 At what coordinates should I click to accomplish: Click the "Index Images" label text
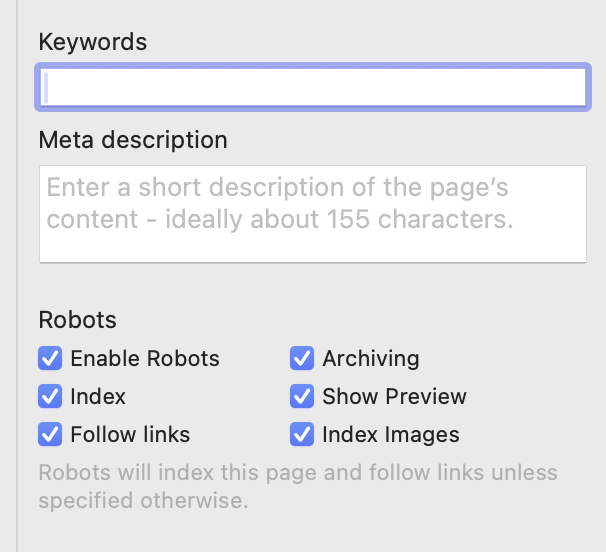(390, 434)
